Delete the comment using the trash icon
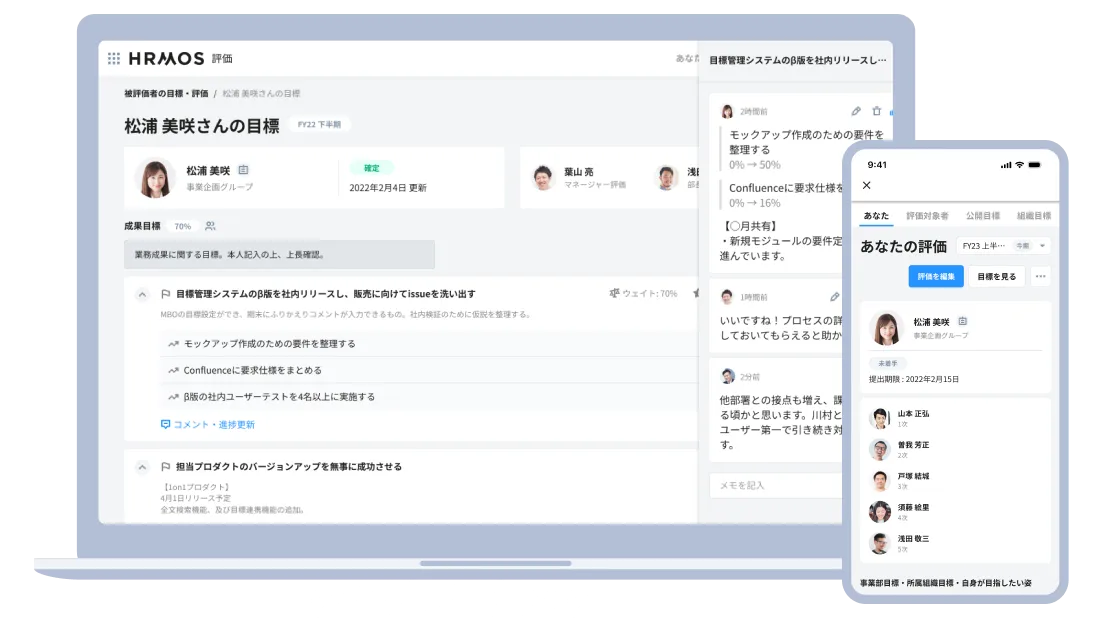This screenshot has height=620, width=1102. [876, 112]
